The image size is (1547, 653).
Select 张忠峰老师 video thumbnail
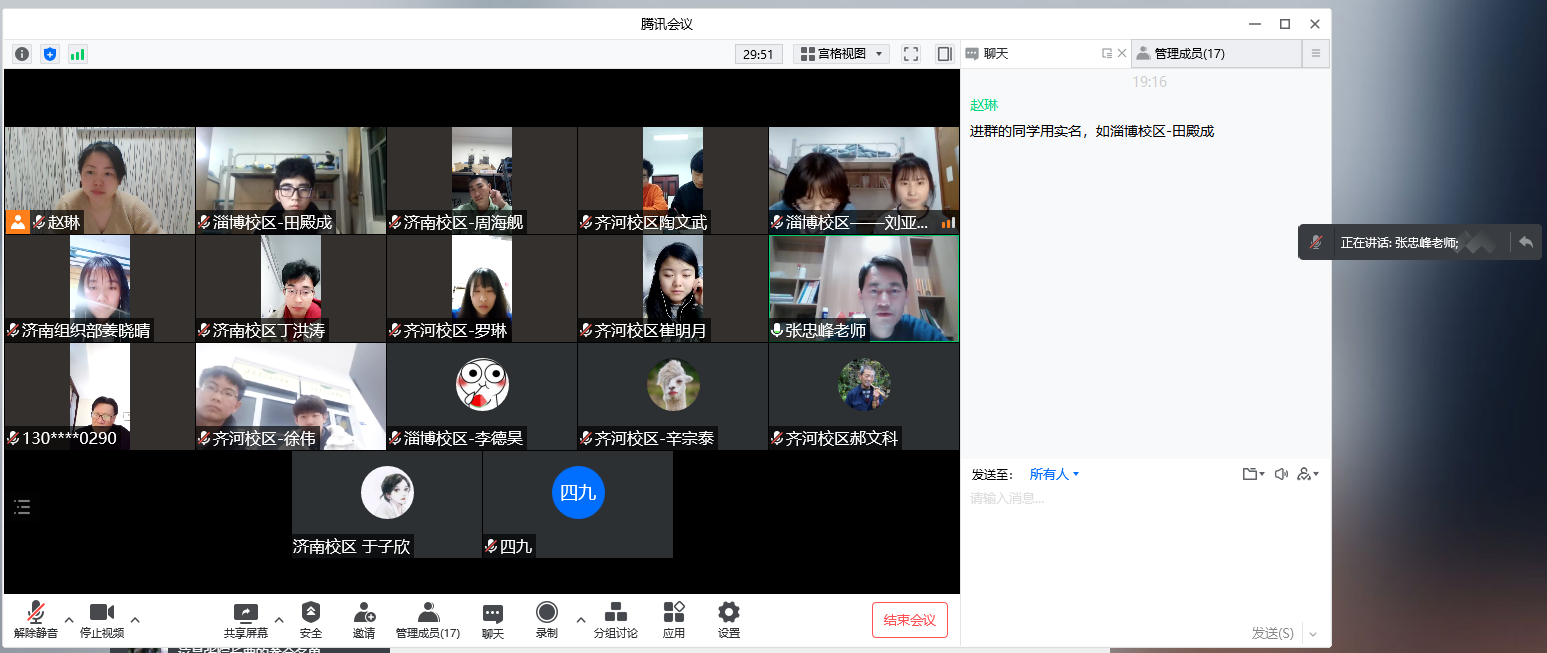(863, 288)
